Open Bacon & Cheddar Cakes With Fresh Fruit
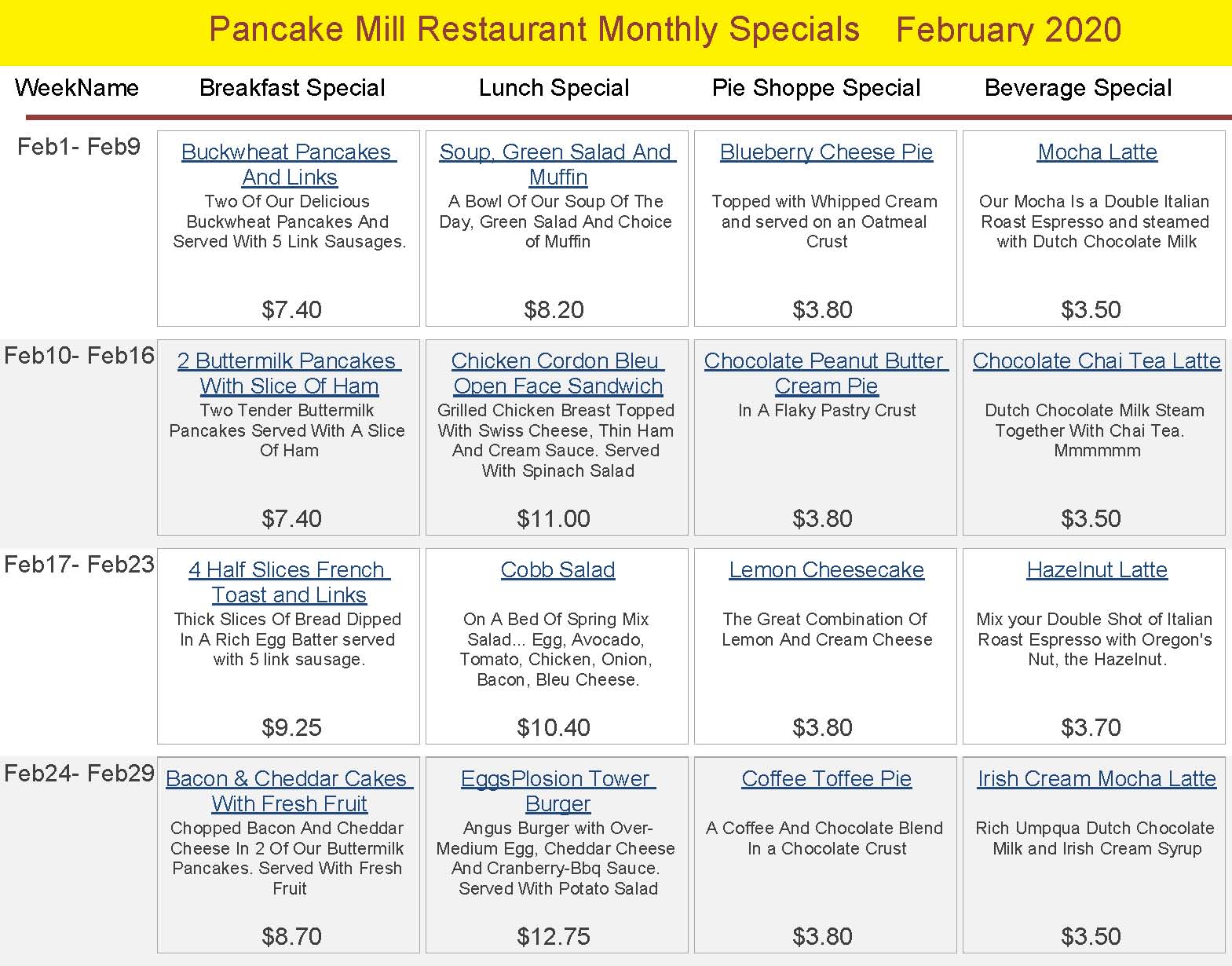 point(289,791)
